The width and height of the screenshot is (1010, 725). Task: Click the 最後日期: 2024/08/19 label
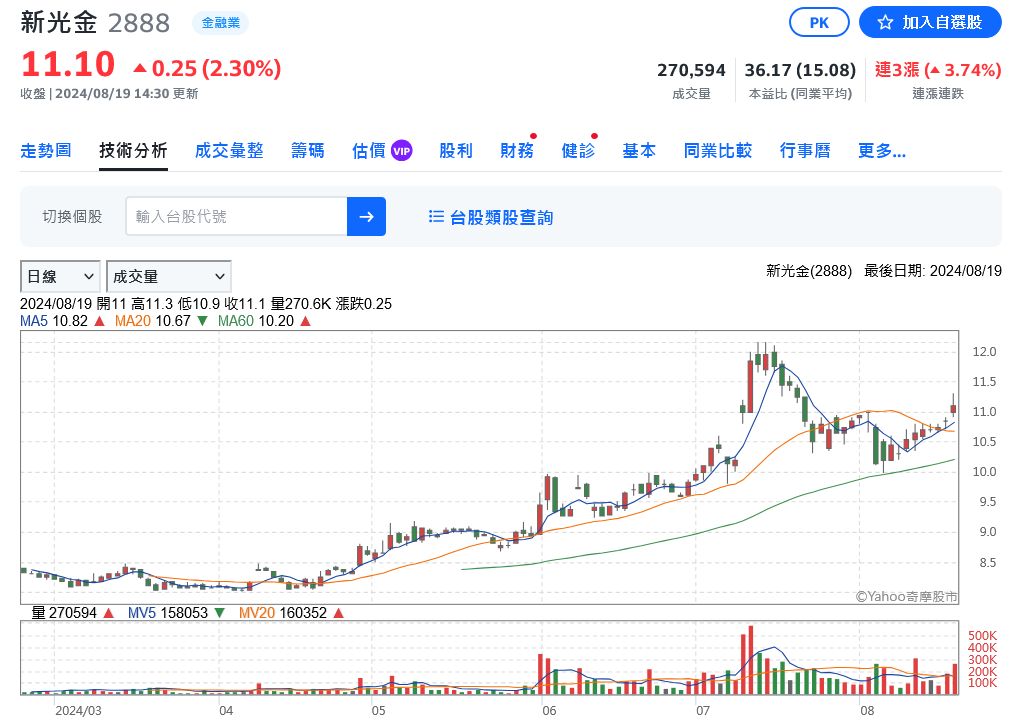933,271
